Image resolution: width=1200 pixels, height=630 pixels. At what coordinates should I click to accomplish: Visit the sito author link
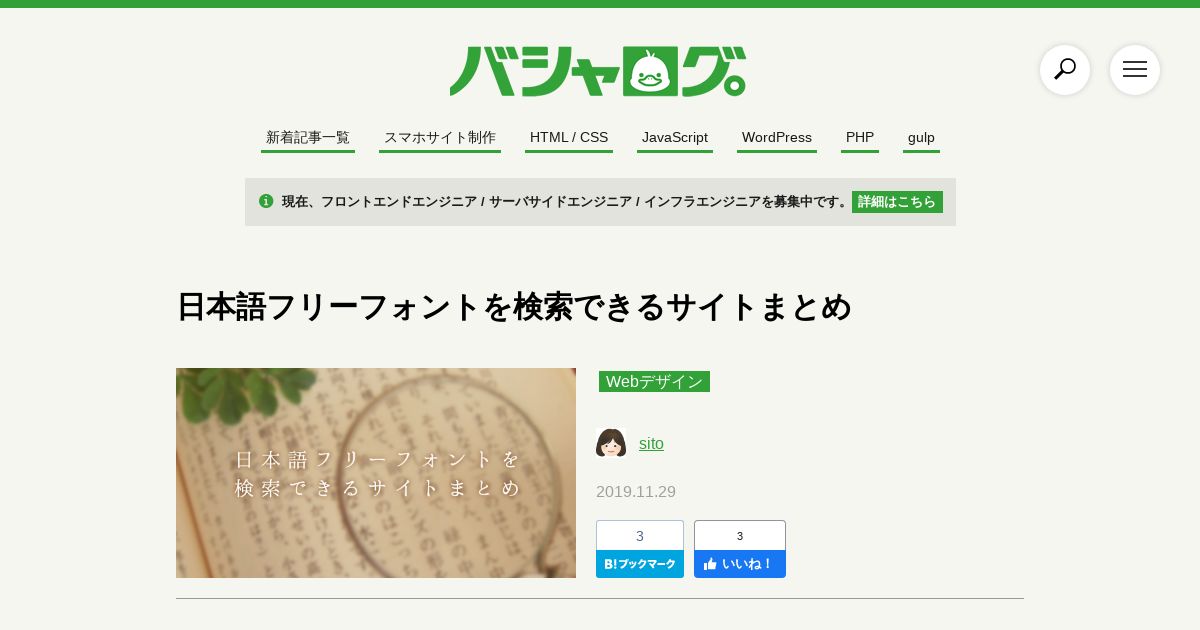pyautogui.click(x=651, y=444)
